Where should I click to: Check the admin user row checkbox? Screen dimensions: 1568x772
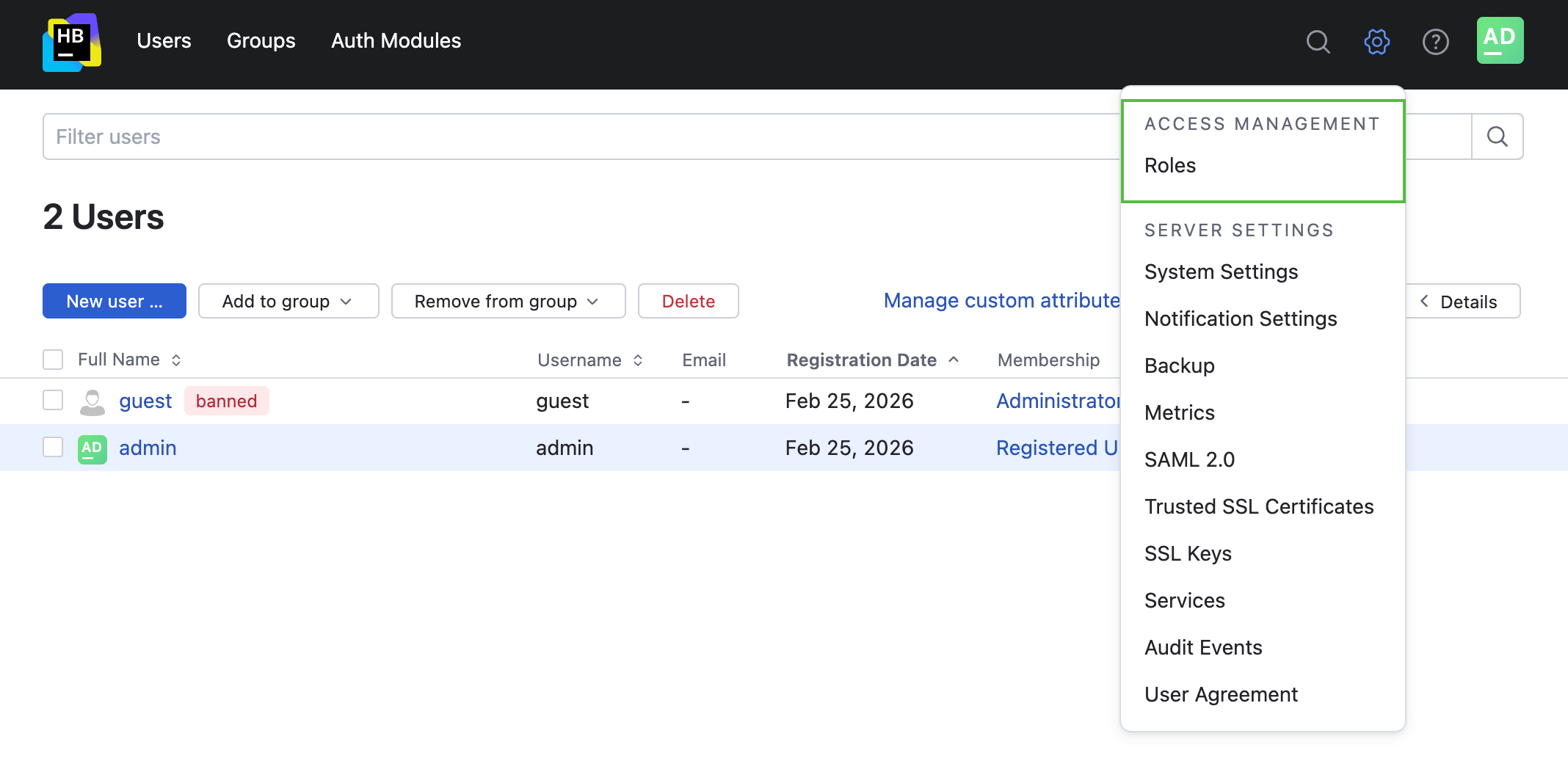click(x=53, y=448)
